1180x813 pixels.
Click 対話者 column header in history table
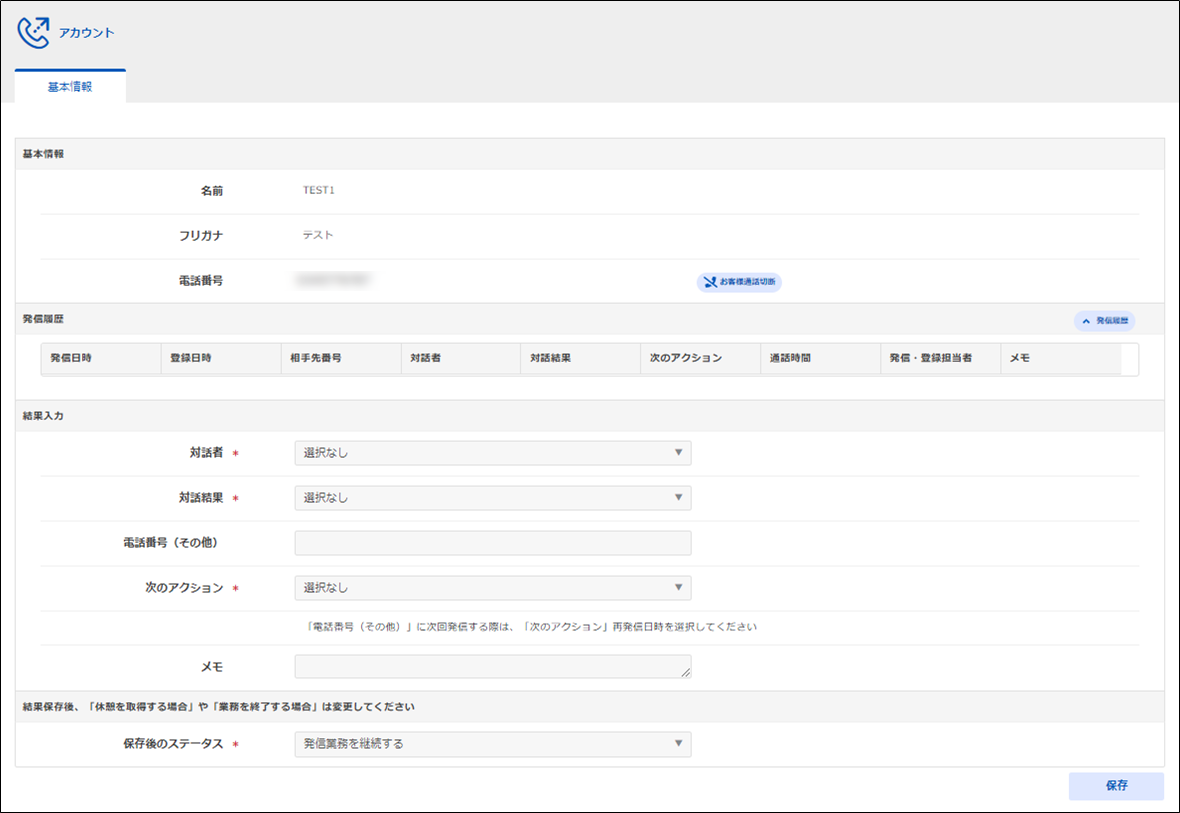point(460,358)
